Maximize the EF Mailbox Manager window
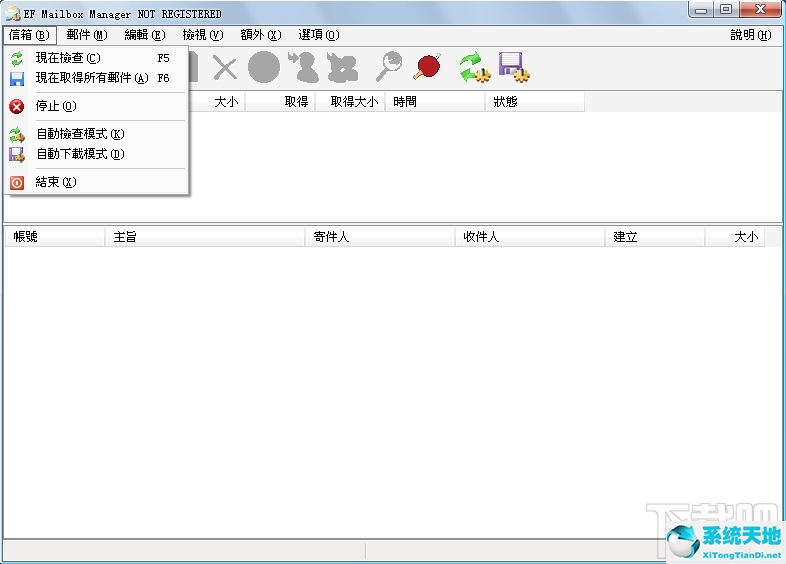Screen dimensions: 786x564 coord(726,10)
